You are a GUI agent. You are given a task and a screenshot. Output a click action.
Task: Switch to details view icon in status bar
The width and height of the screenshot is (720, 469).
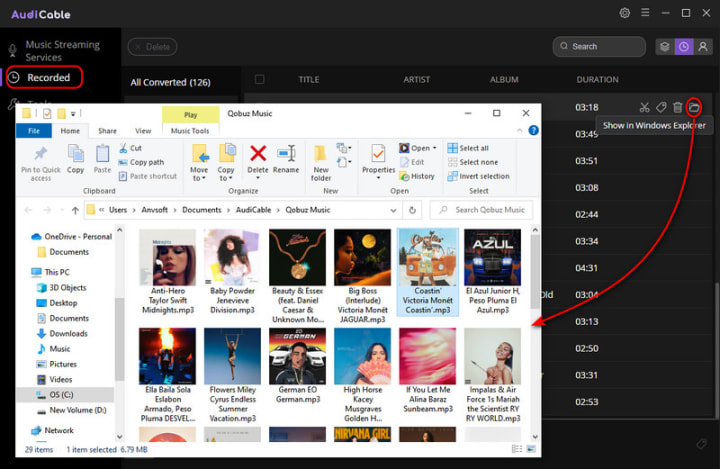coord(517,449)
